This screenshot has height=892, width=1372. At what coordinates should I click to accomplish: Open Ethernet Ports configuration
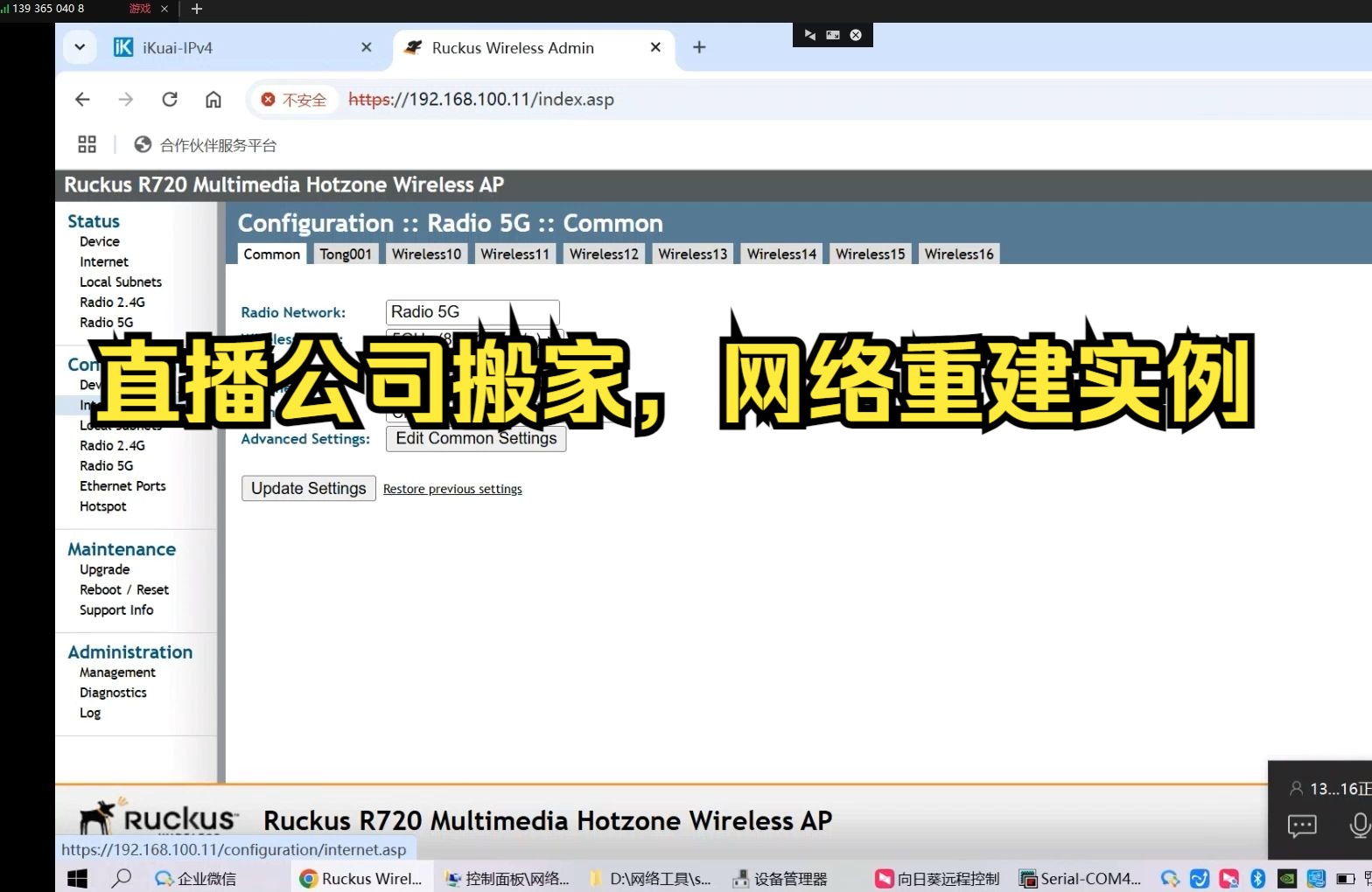point(122,485)
